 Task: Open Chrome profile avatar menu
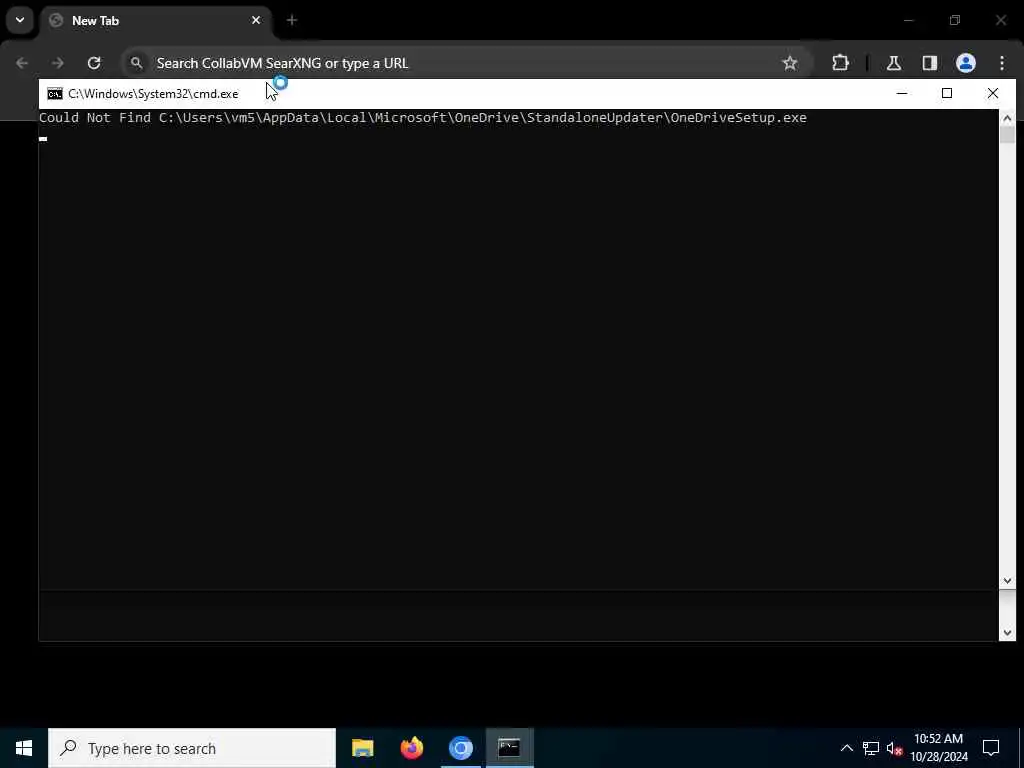pos(966,63)
